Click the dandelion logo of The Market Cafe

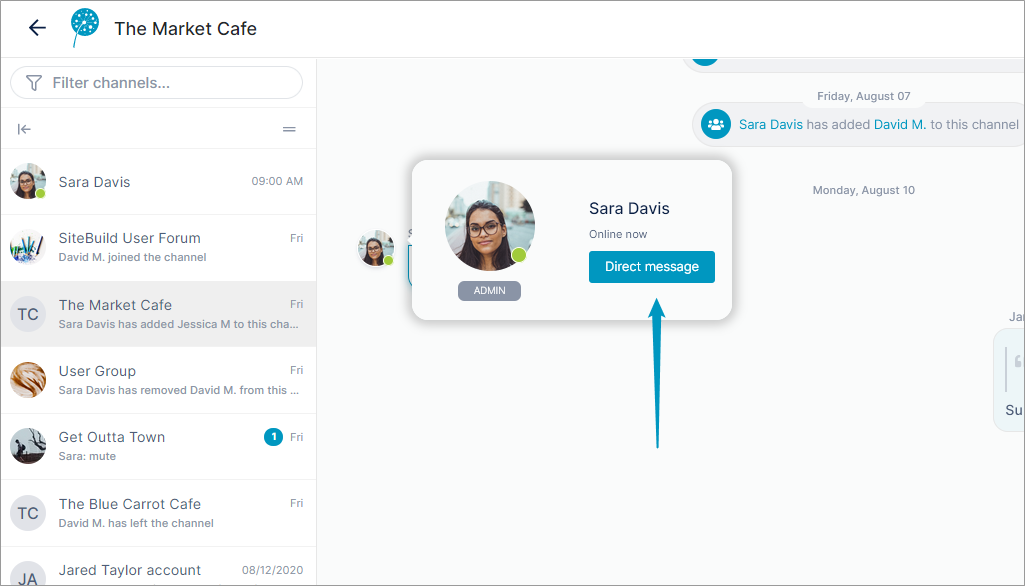[85, 27]
